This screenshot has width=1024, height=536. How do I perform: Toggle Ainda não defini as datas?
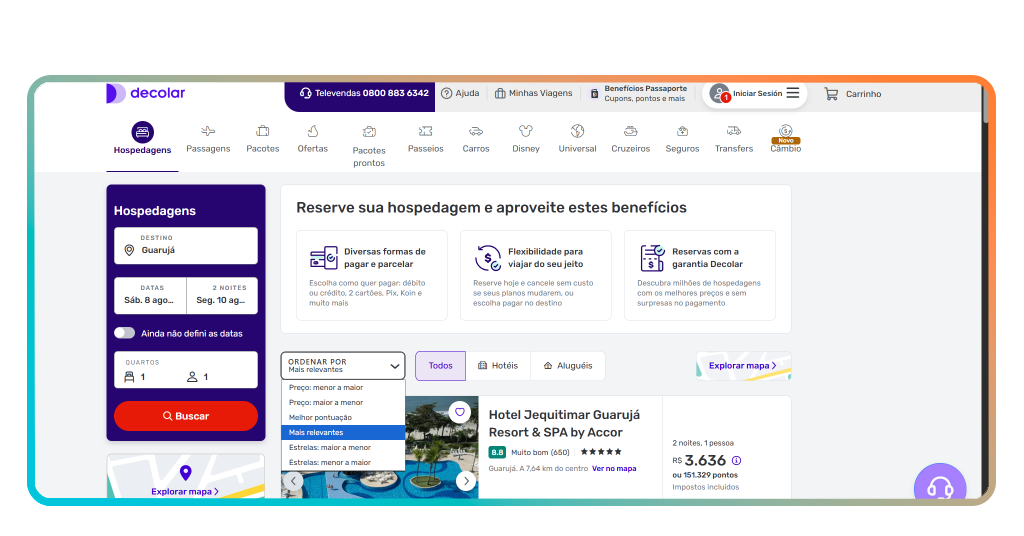pos(124,333)
